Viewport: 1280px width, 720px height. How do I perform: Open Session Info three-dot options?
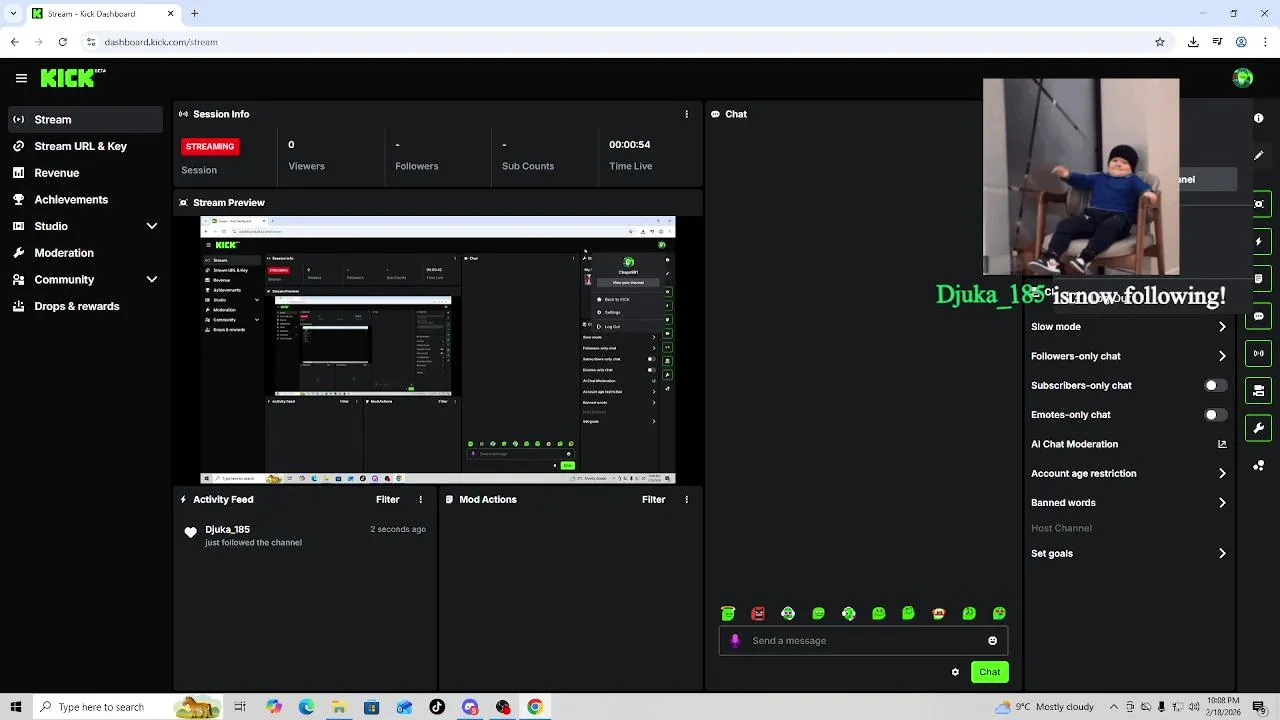686,114
